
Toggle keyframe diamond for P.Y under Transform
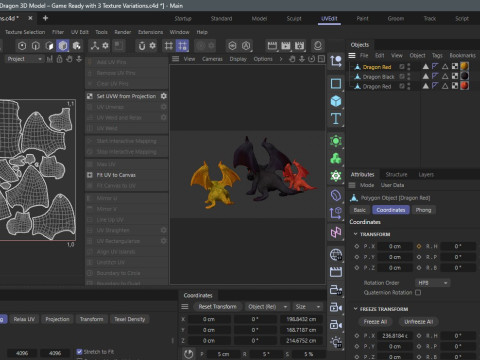[357, 257]
